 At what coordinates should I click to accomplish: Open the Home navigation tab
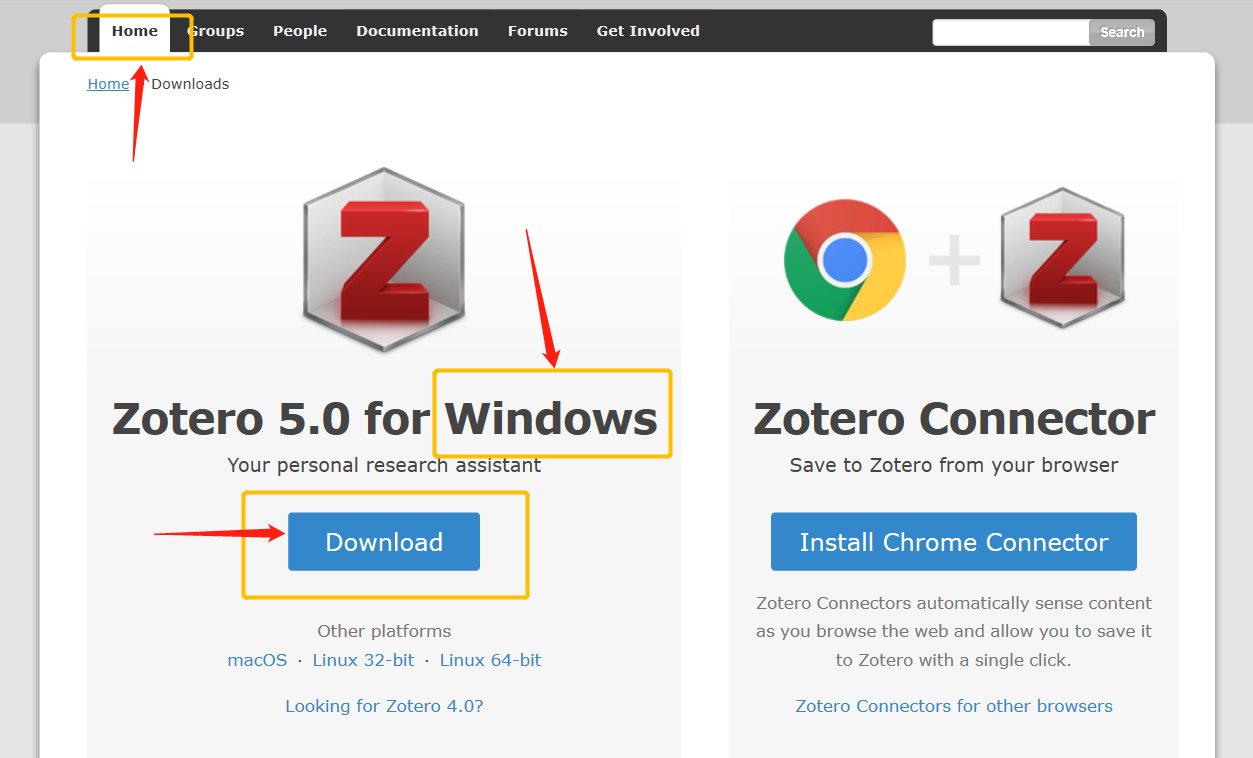point(135,31)
